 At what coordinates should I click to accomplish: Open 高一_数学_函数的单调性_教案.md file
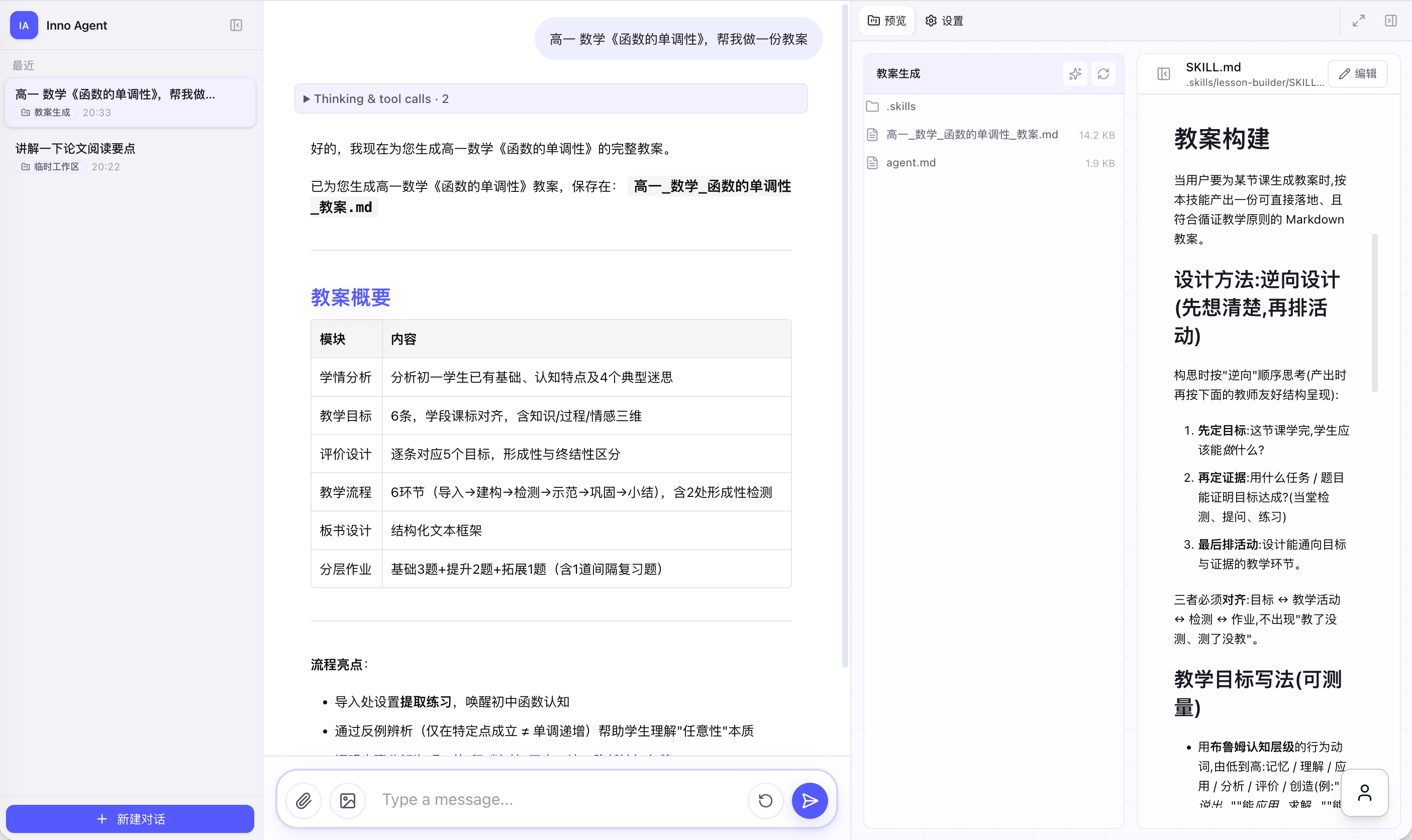[x=993, y=135]
